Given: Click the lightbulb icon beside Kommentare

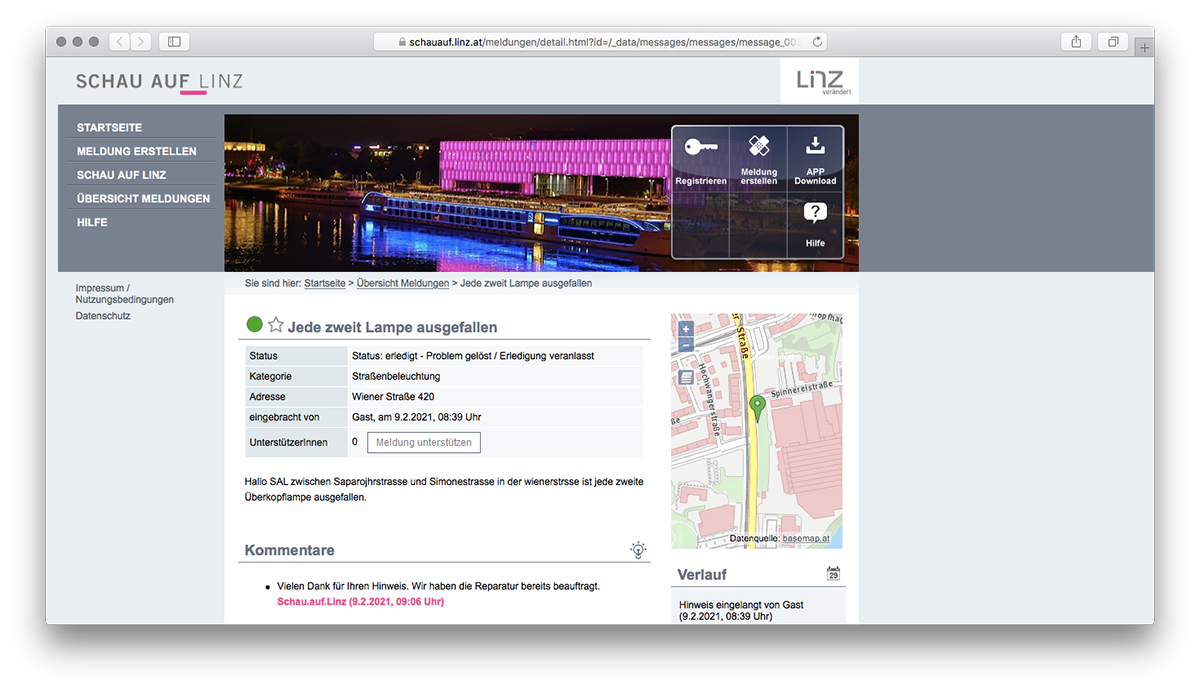Looking at the screenshot, I should coord(638,550).
